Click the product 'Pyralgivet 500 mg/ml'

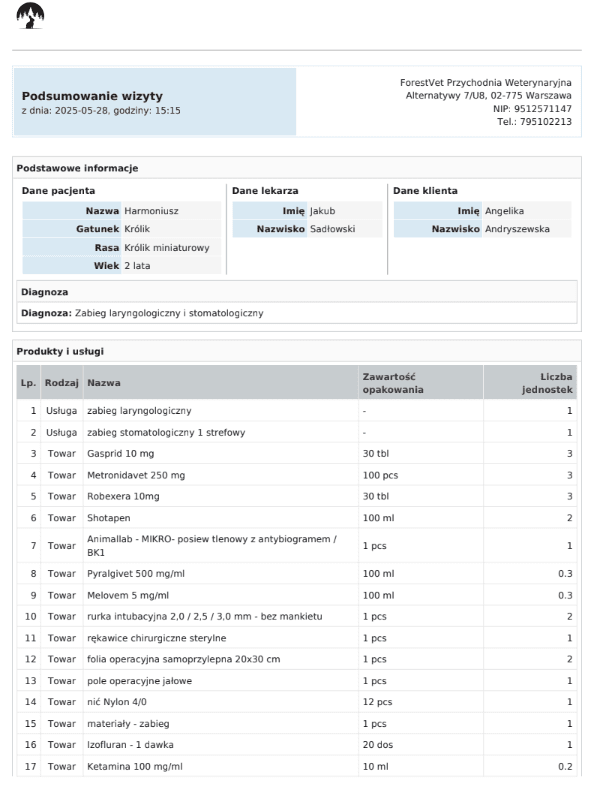pos(136,574)
